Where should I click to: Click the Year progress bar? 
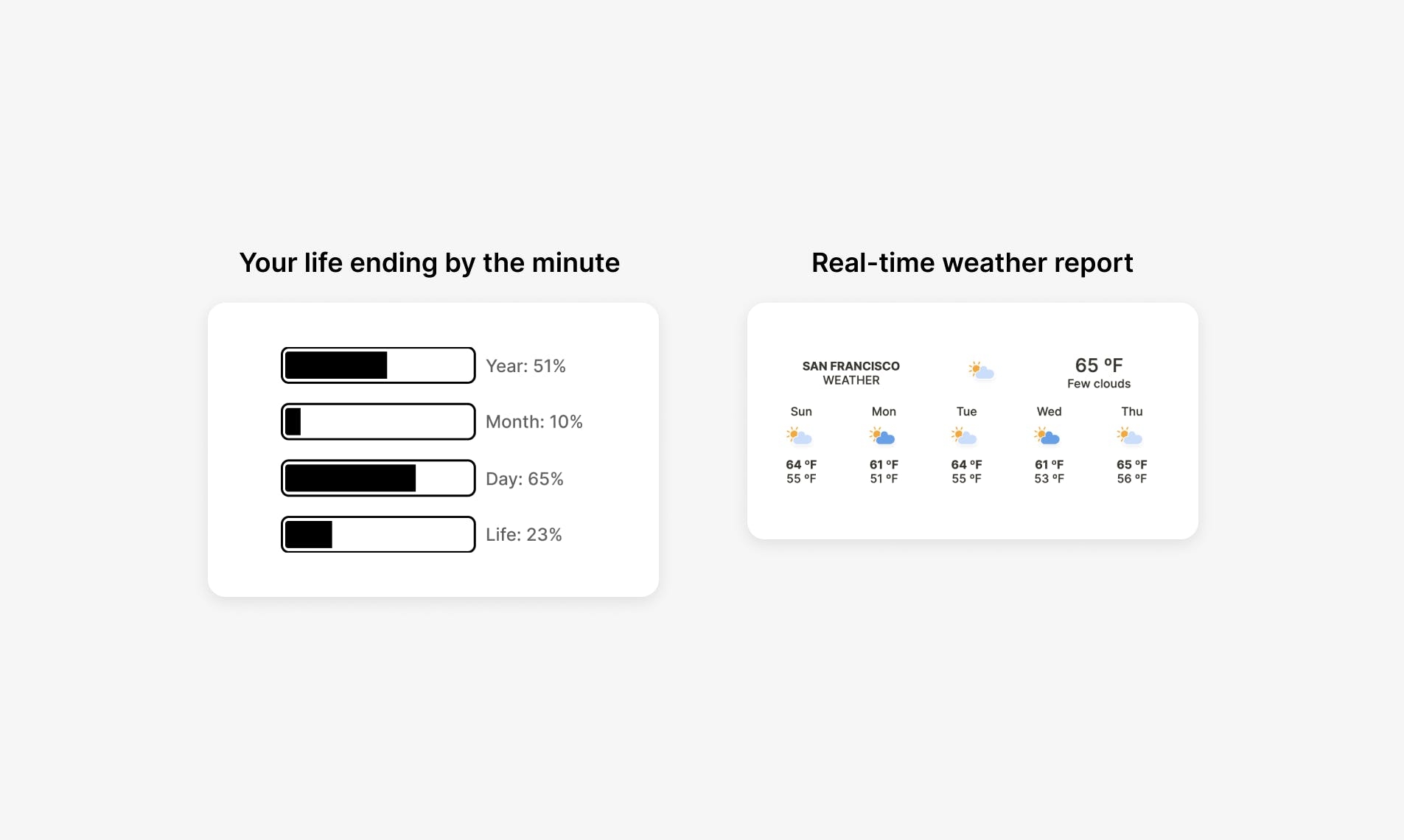point(378,365)
